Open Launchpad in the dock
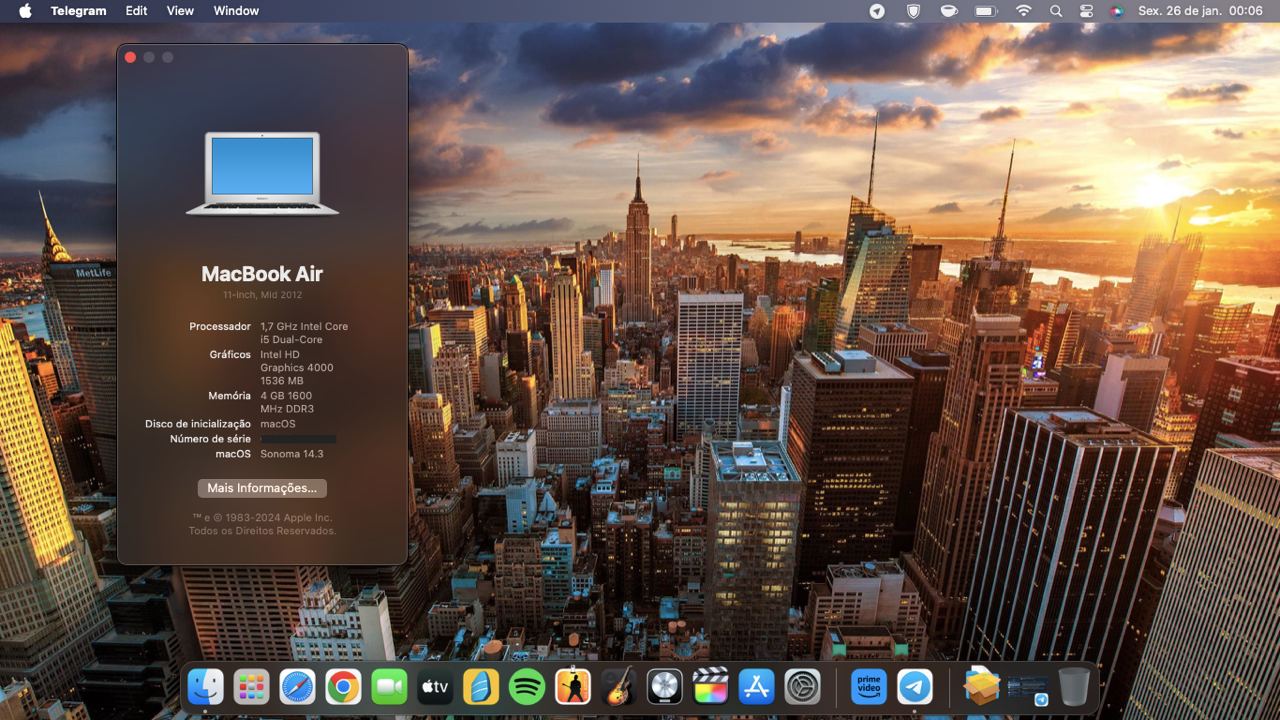This screenshot has height=720, width=1280. pos(251,687)
